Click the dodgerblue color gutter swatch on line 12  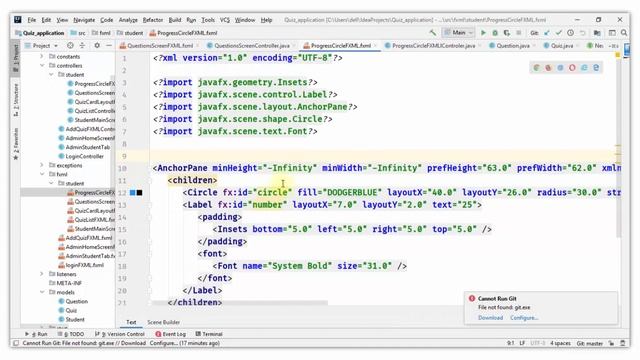tap(132, 193)
